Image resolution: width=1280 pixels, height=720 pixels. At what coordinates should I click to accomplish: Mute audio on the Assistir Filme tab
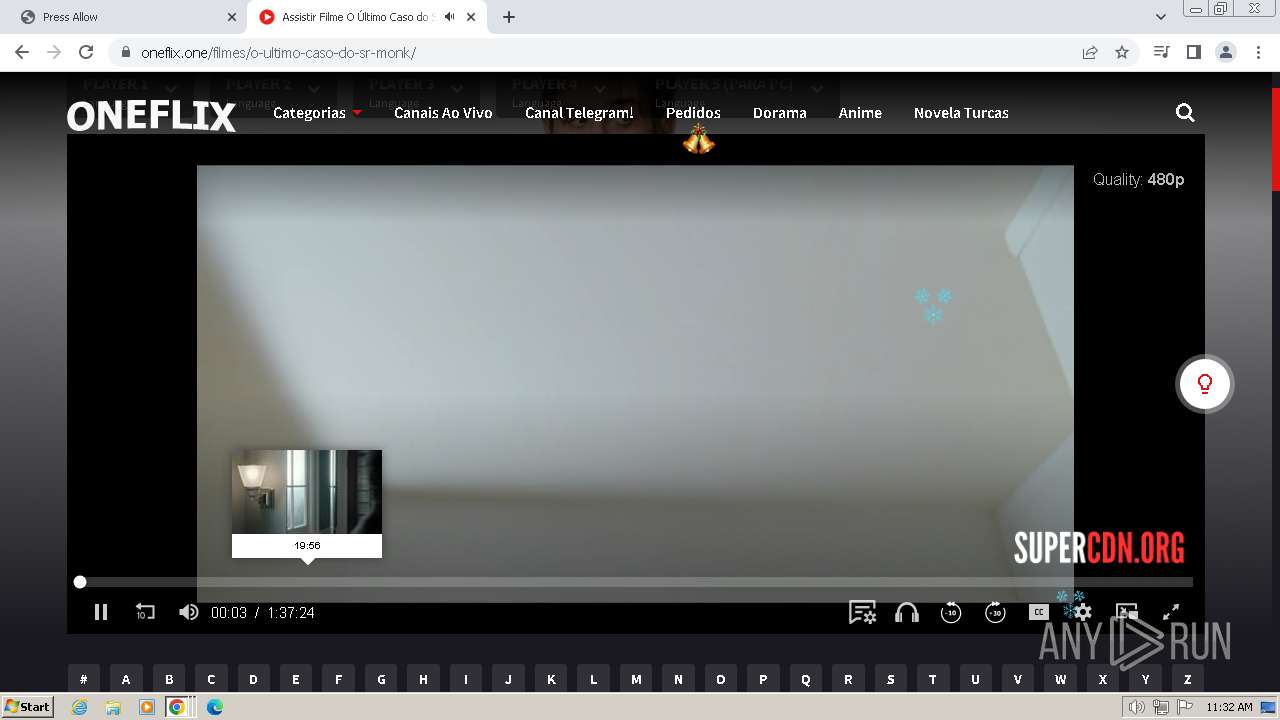450,17
